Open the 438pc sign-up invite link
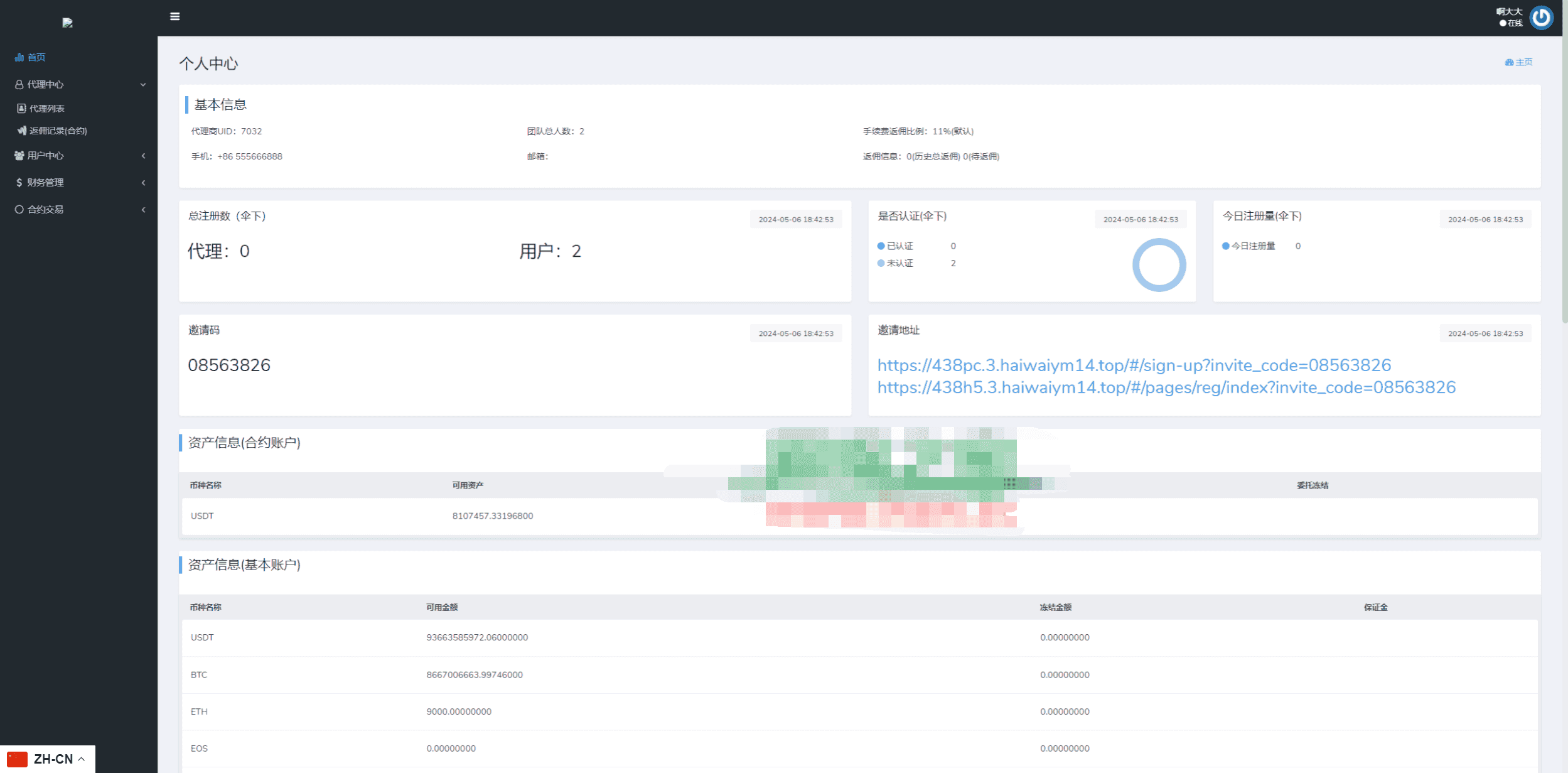The width and height of the screenshot is (1568, 773). [1134, 365]
